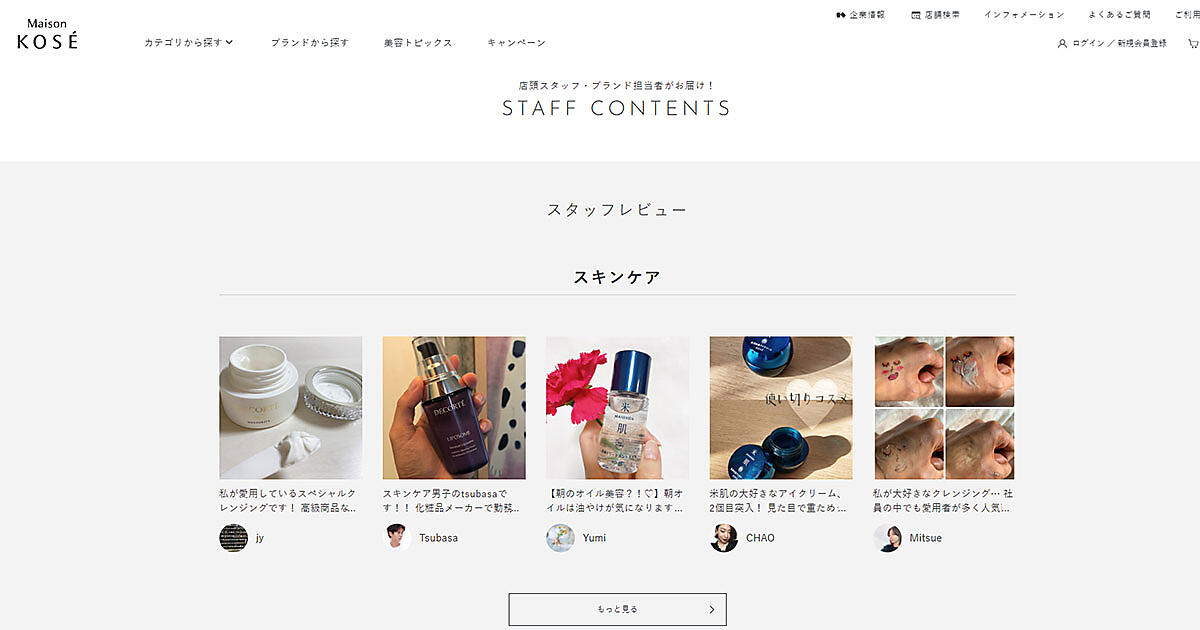This screenshot has width=1200, height=630.
Task: Open Tsubasa's profile avatar
Action: [397, 538]
